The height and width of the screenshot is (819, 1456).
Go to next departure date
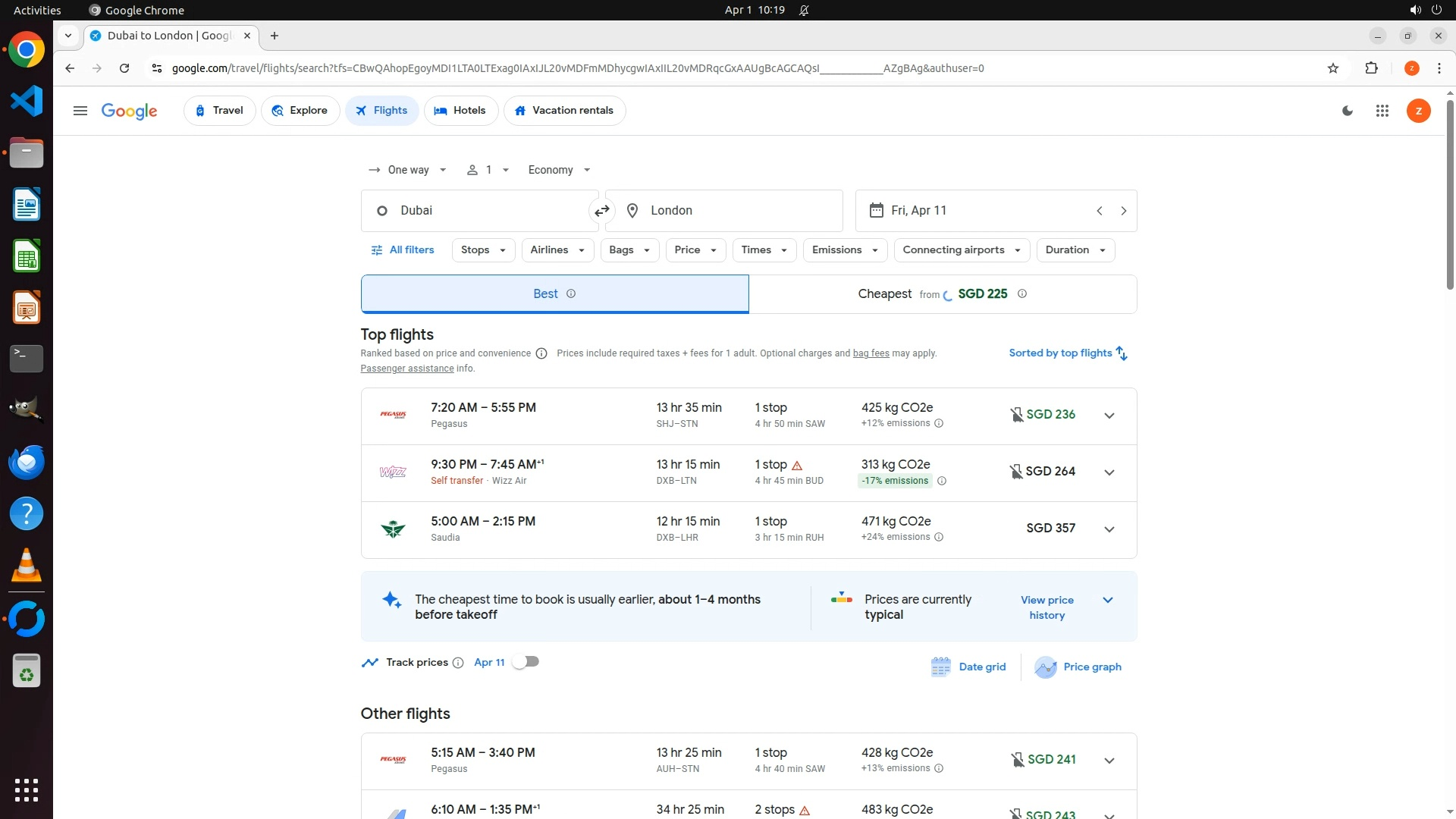coord(1124,211)
